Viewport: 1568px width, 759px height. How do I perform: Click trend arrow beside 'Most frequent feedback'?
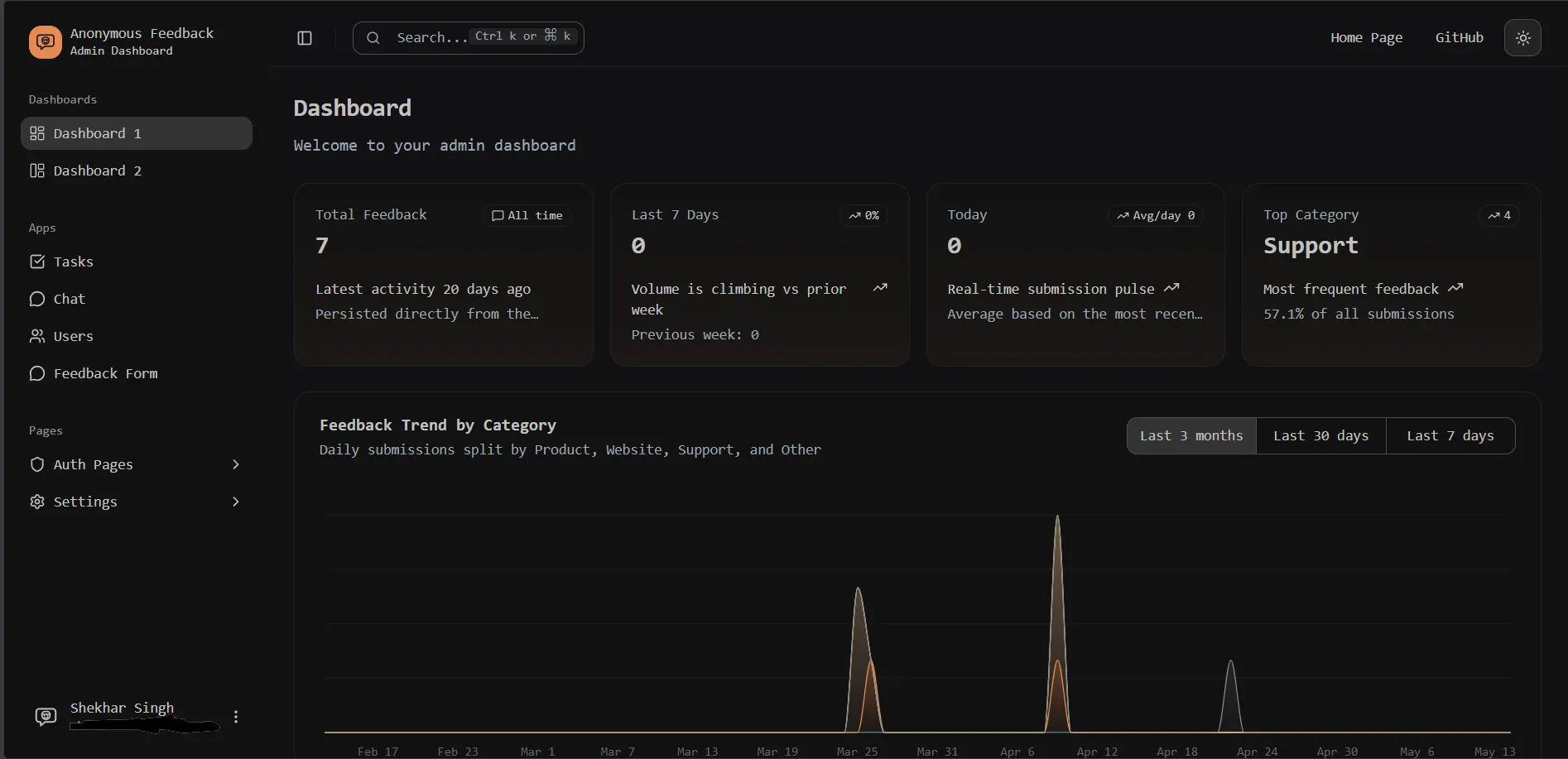(x=1455, y=288)
